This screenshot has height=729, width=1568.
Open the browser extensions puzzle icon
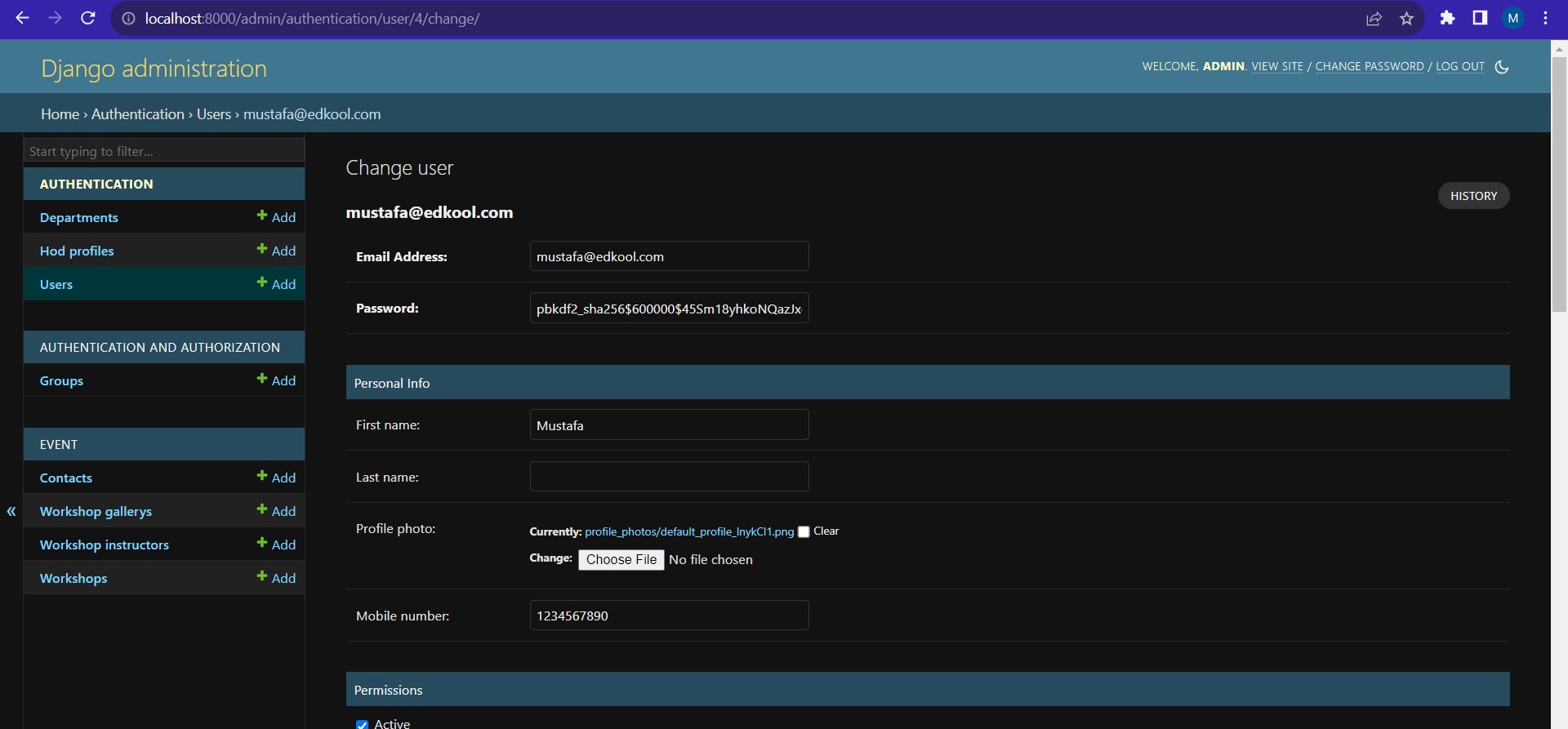coord(1447,18)
